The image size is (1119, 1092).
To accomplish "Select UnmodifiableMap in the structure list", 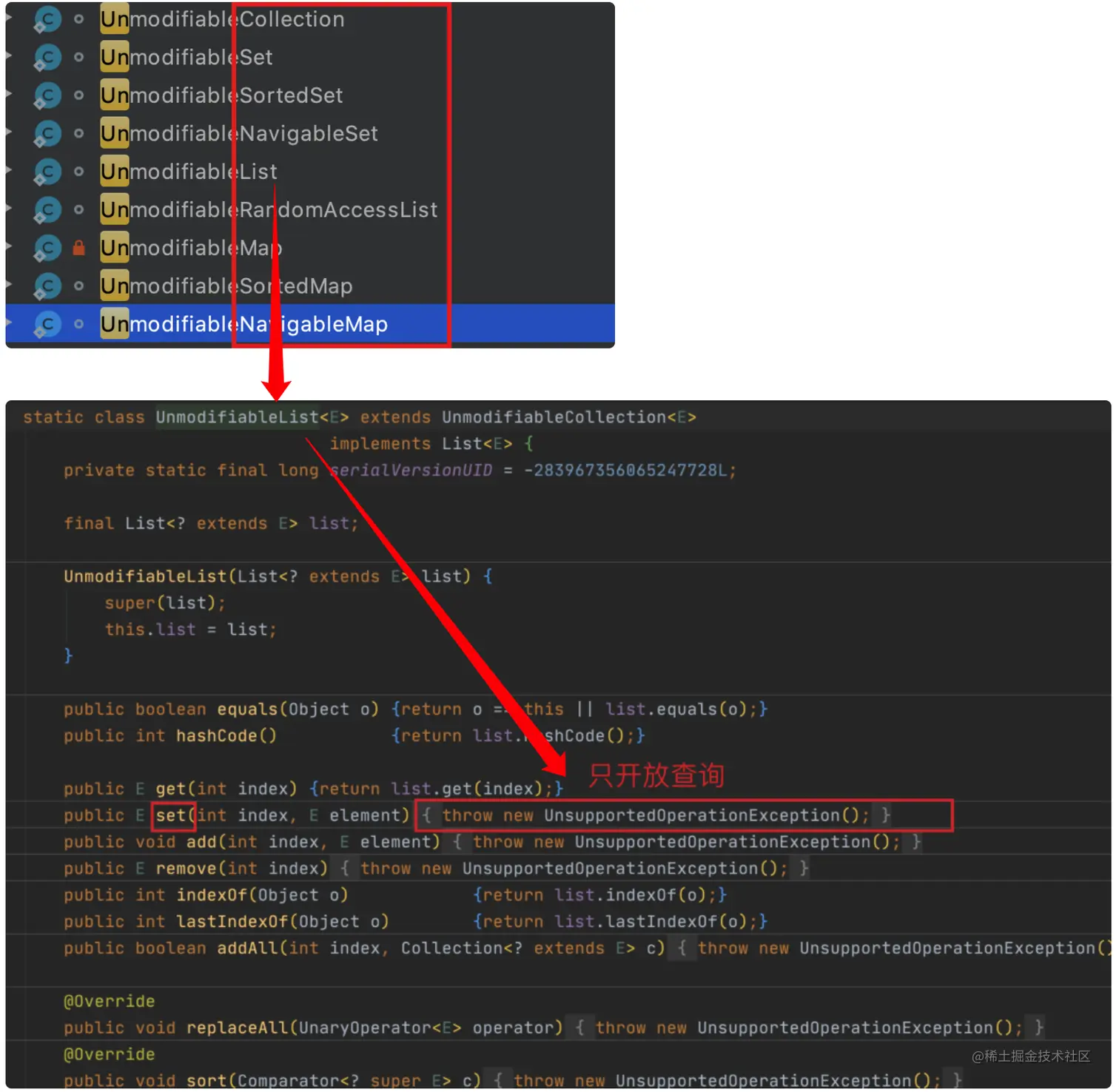I will [192, 248].
